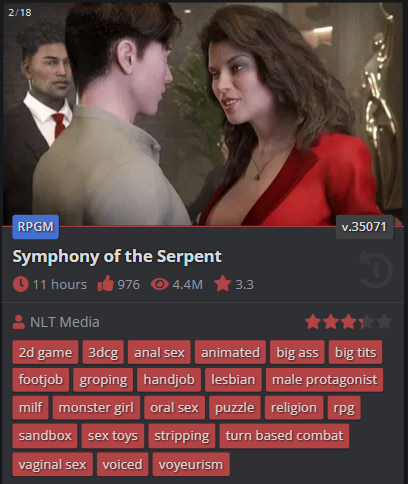Screen dimensions: 408x484
Task: Pick the sandbox tag
Action: [x=45, y=436]
